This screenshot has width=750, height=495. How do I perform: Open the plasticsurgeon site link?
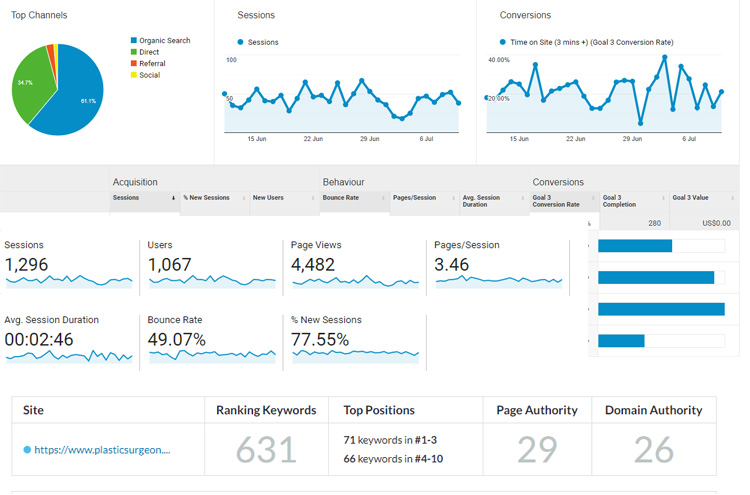pyautogui.click(x=102, y=450)
